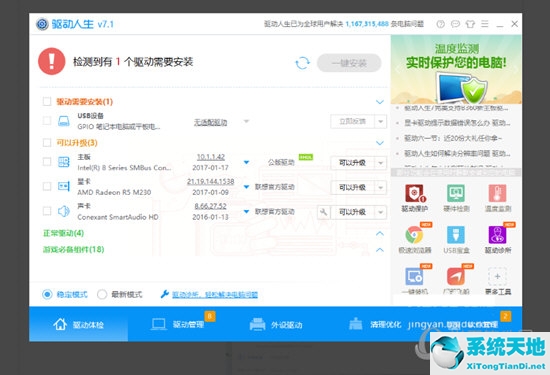Switch to the 驱动管理 tab
This screenshot has height=375, width=550.
click(178, 324)
